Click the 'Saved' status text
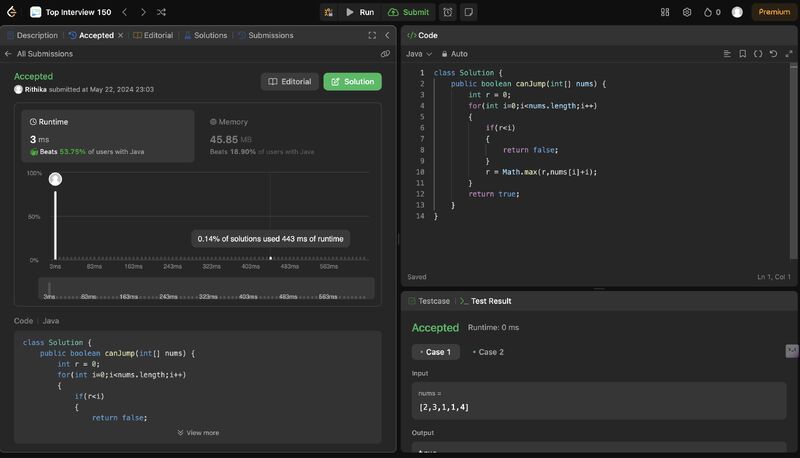Screen dimensions: 800x458 pyautogui.click(x=416, y=277)
